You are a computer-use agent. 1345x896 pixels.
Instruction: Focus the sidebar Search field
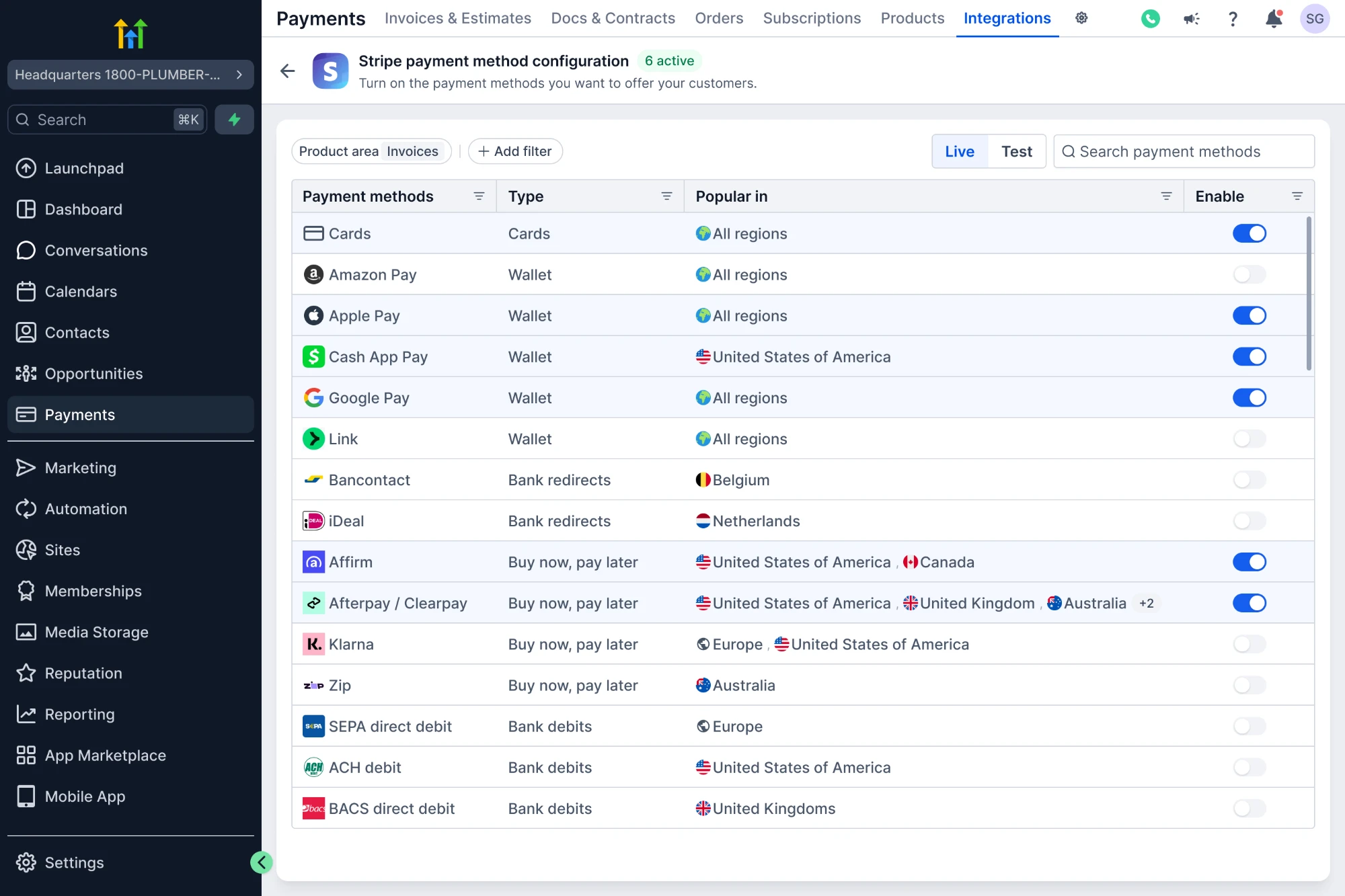point(108,120)
